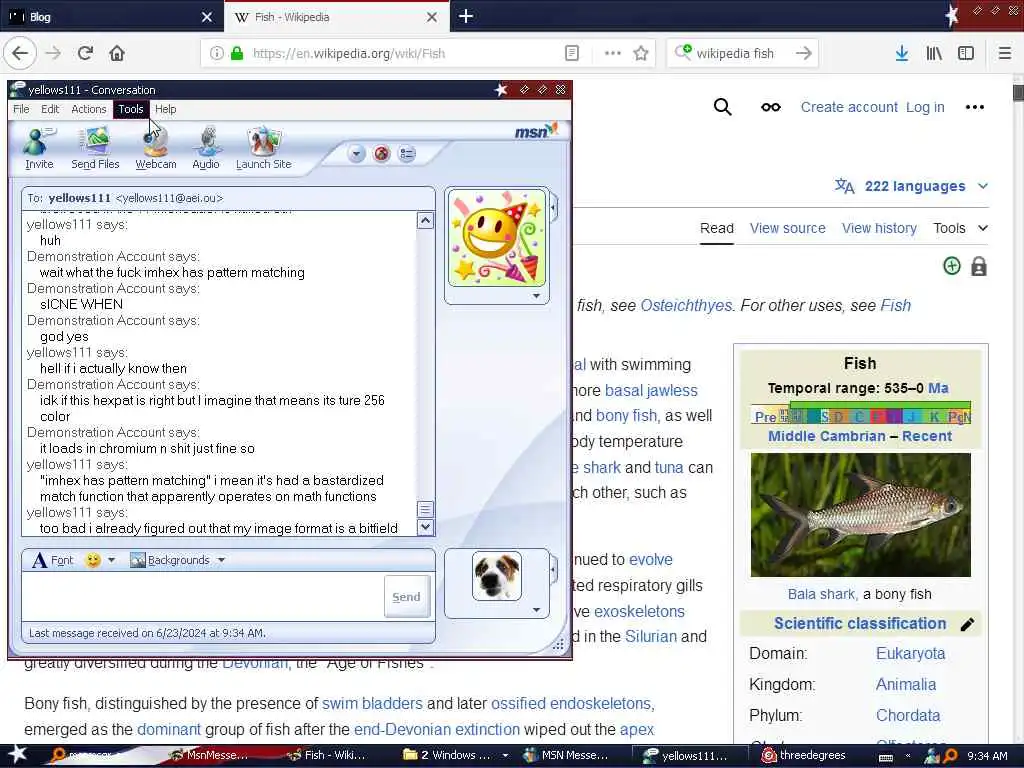Click the Audio microphone icon

[206, 148]
